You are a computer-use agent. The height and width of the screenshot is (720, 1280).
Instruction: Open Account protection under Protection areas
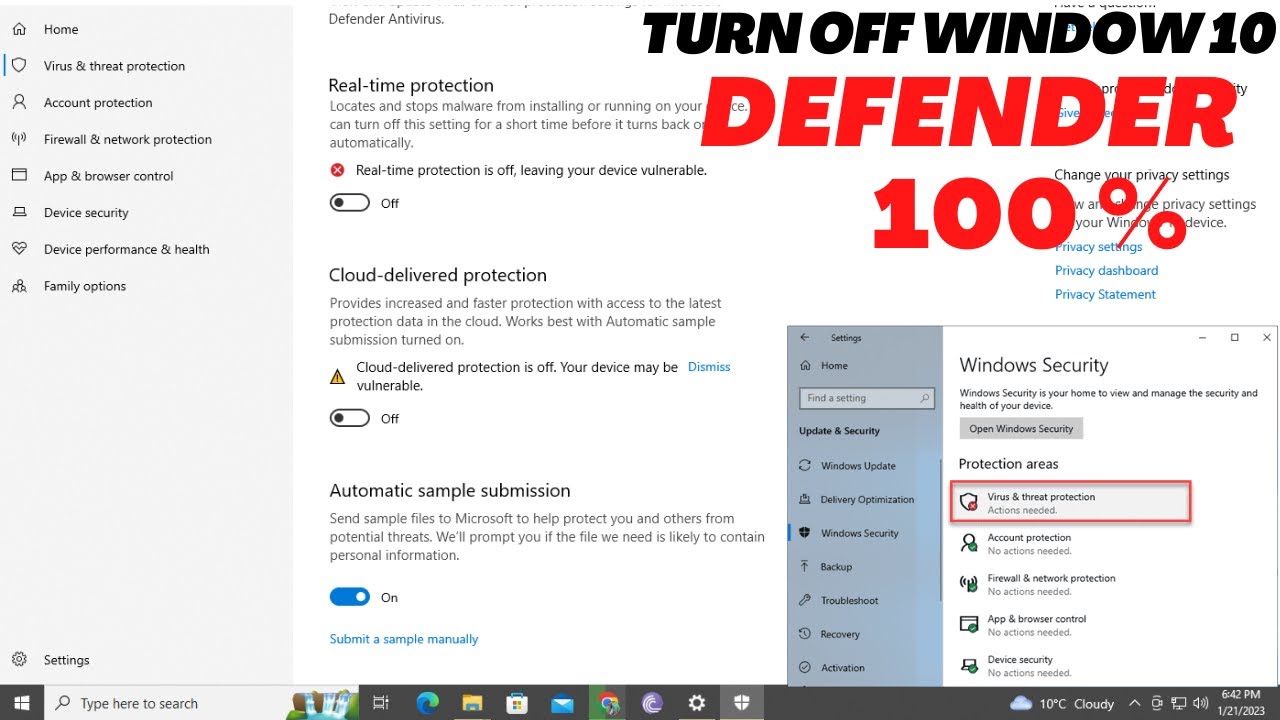[1015, 544]
